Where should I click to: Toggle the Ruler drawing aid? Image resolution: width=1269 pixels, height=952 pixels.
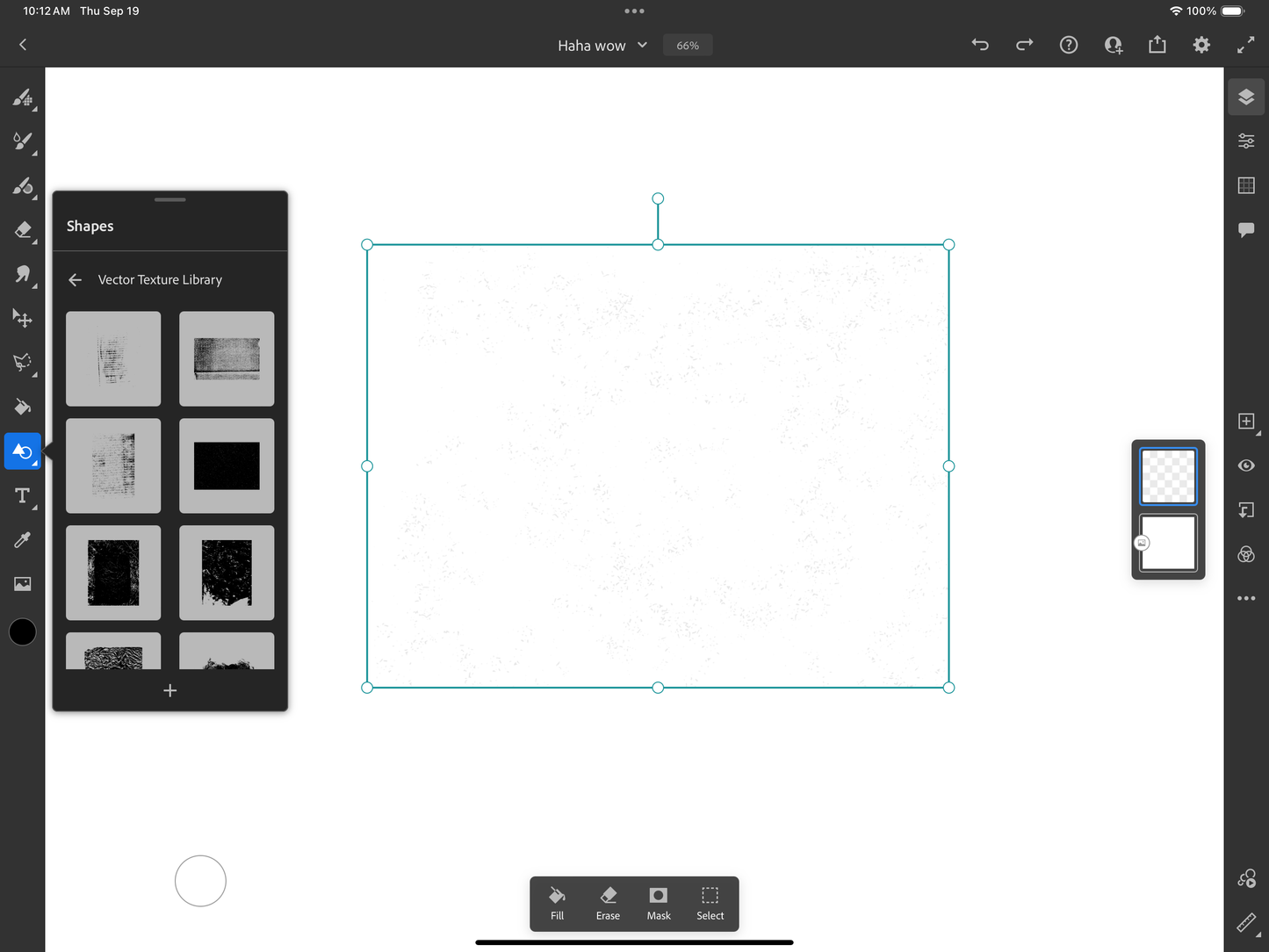(x=1246, y=923)
